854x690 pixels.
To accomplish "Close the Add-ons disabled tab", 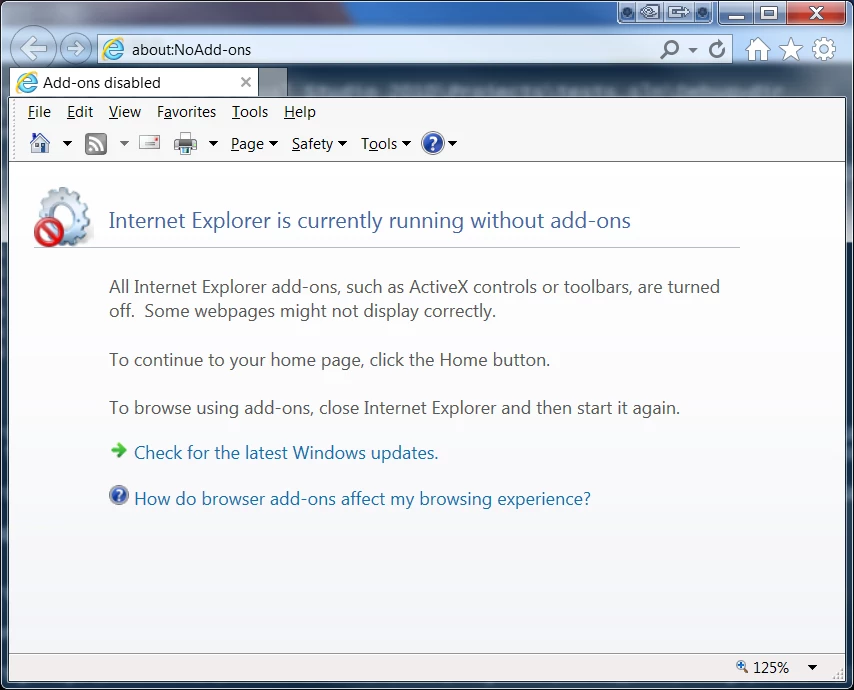I will tap(246, 82).
